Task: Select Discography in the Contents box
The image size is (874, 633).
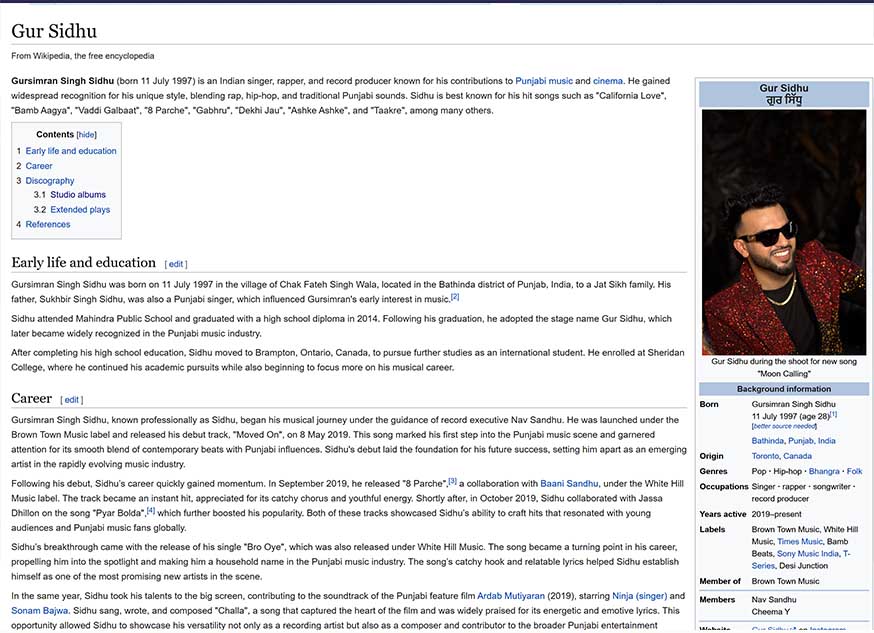Action: click(x=50, y=181)
